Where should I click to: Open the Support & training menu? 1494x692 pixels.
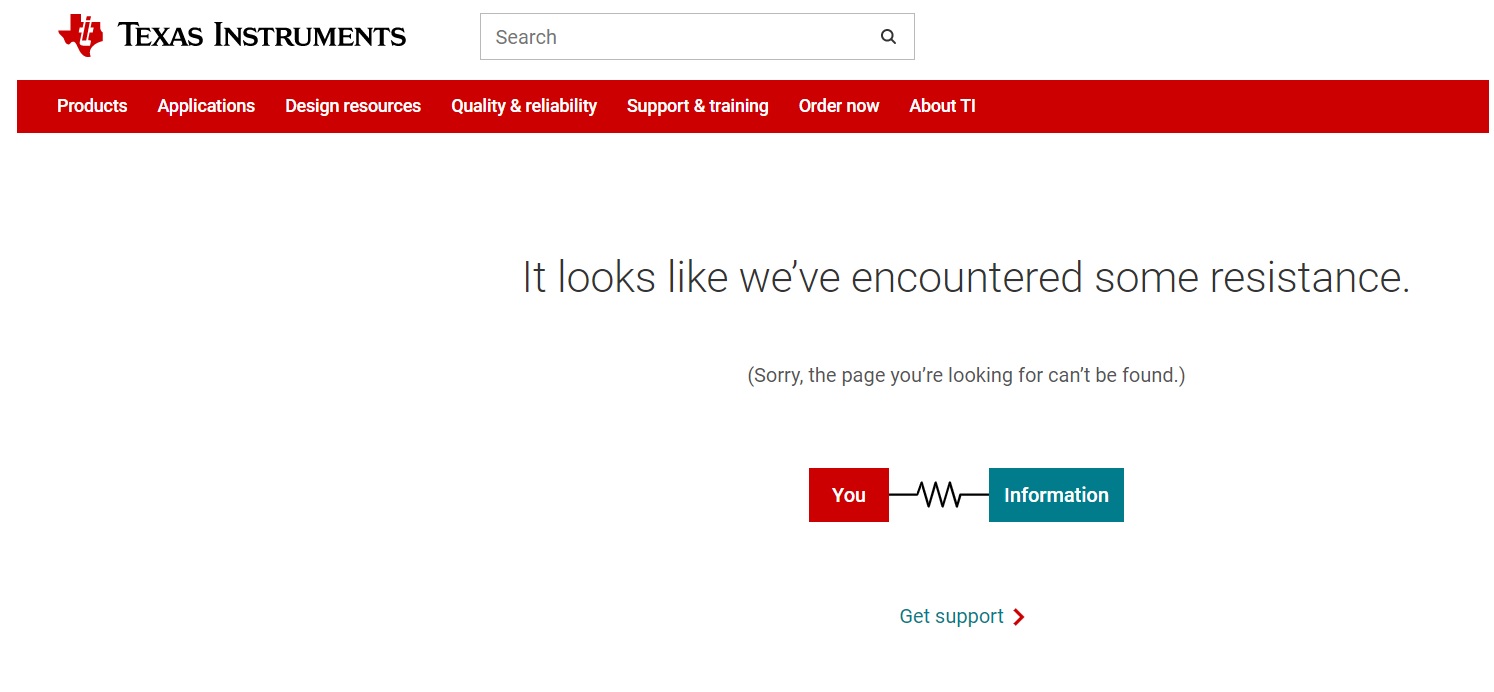pyautogui.click(x=698, y=106)
